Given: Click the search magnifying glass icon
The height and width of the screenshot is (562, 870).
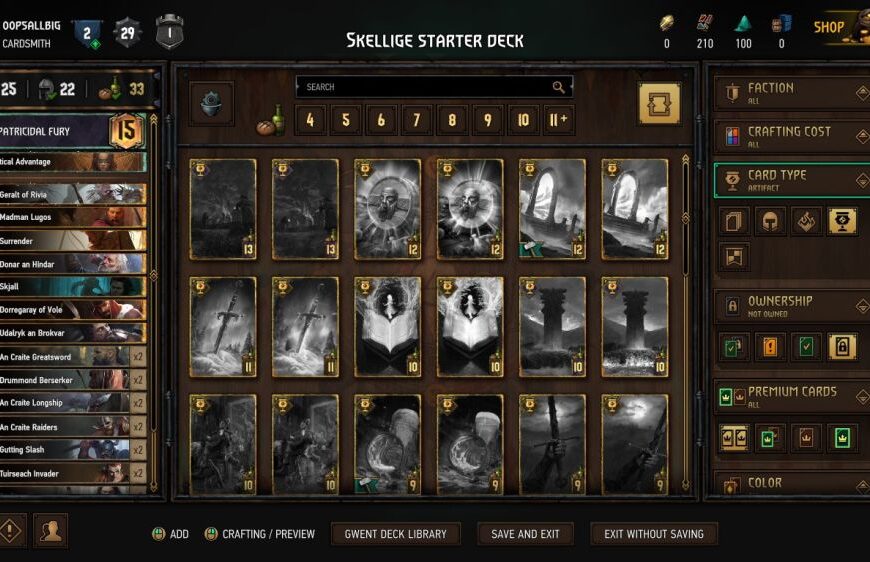Looking at the screenshot, I should coord(558,87).
